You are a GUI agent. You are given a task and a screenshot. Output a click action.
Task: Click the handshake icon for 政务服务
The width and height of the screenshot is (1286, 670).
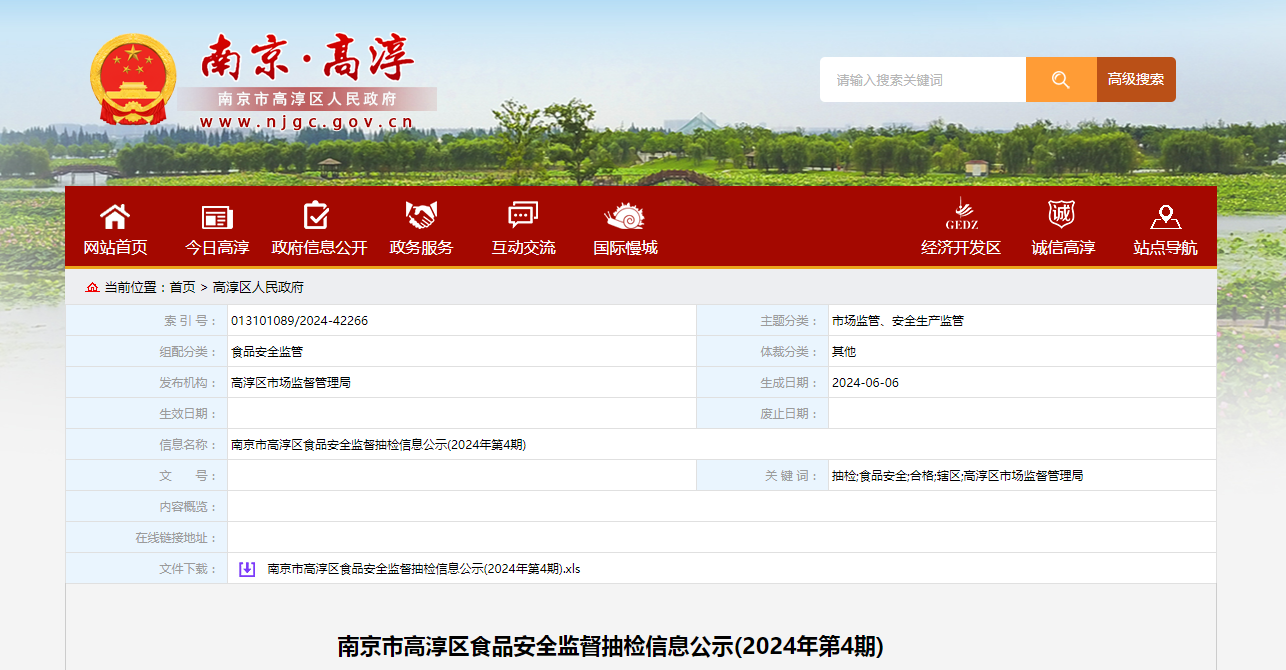(421, 215)
